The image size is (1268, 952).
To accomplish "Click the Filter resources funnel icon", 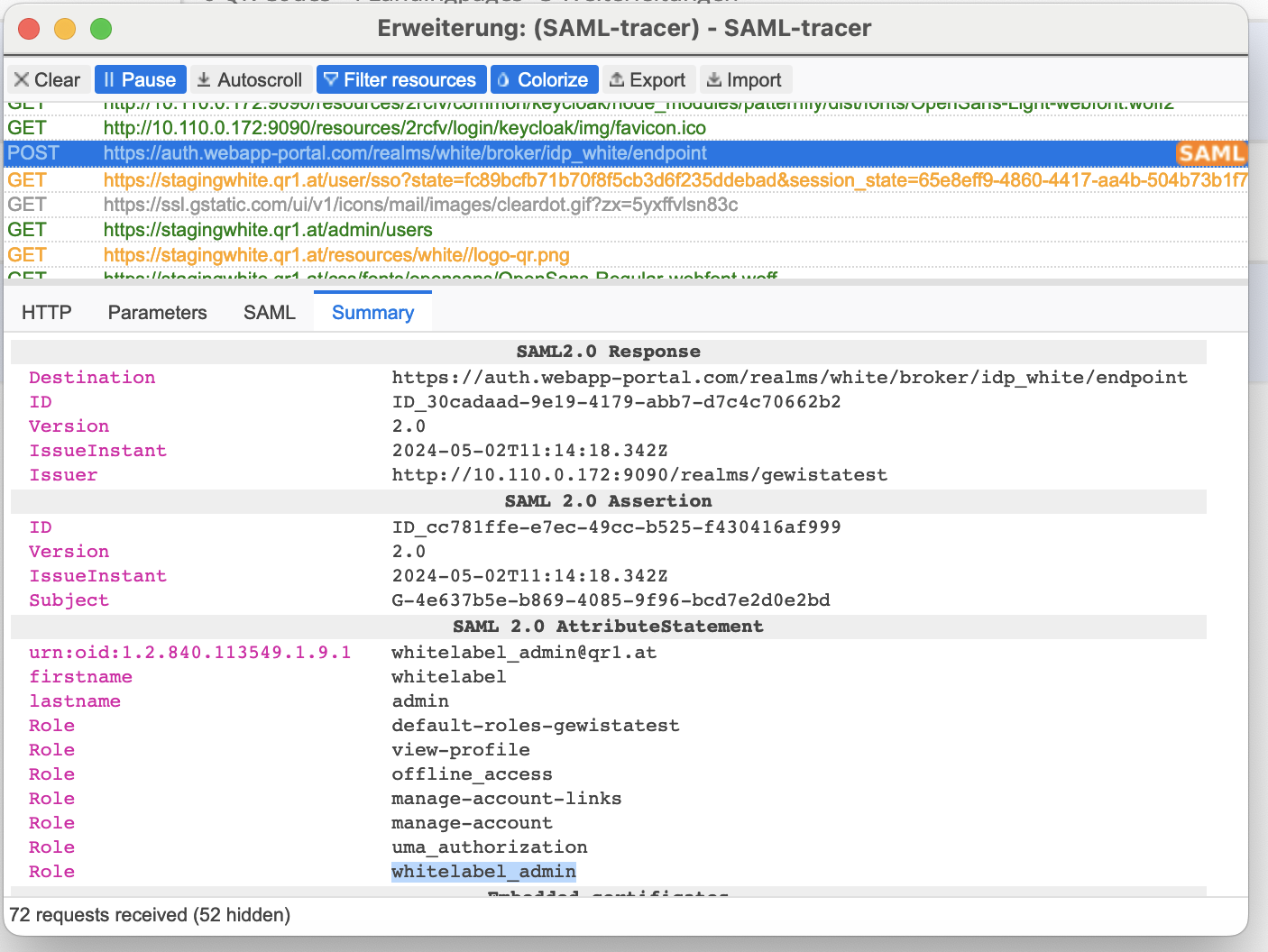I will [332, 79].
